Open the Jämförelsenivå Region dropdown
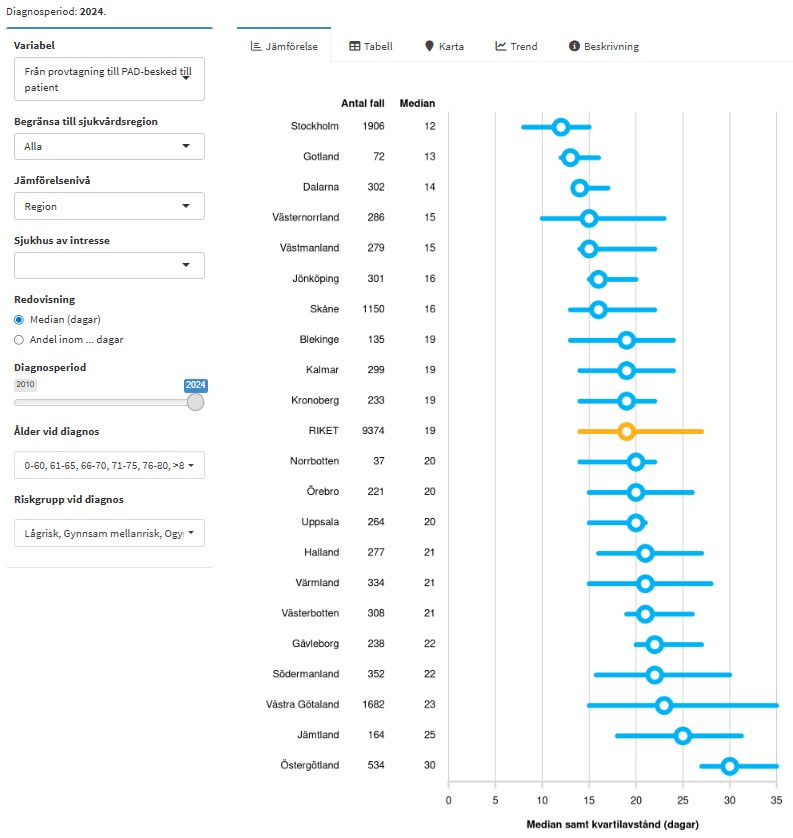 pos(109,206)
